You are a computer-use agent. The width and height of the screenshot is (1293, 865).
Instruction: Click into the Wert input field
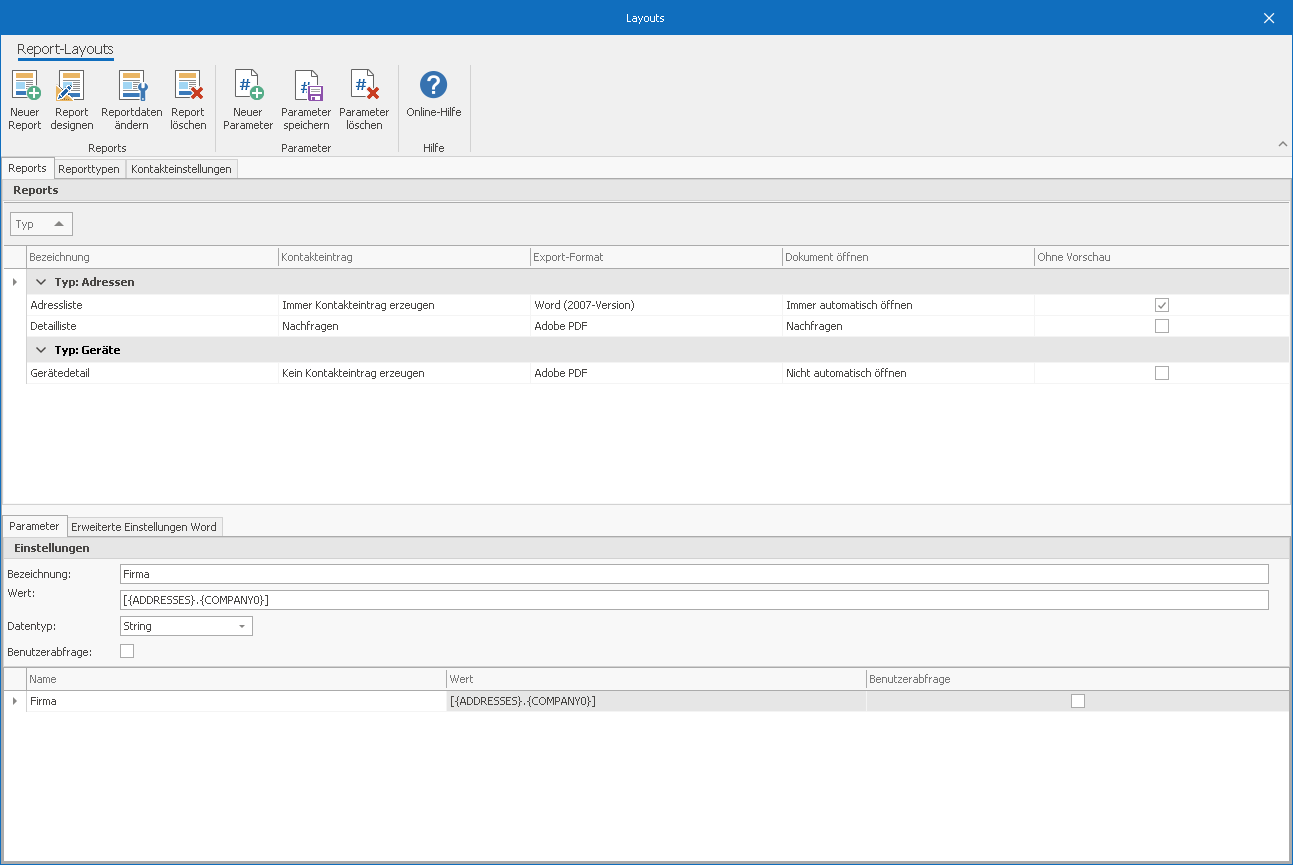coord(693,600)
